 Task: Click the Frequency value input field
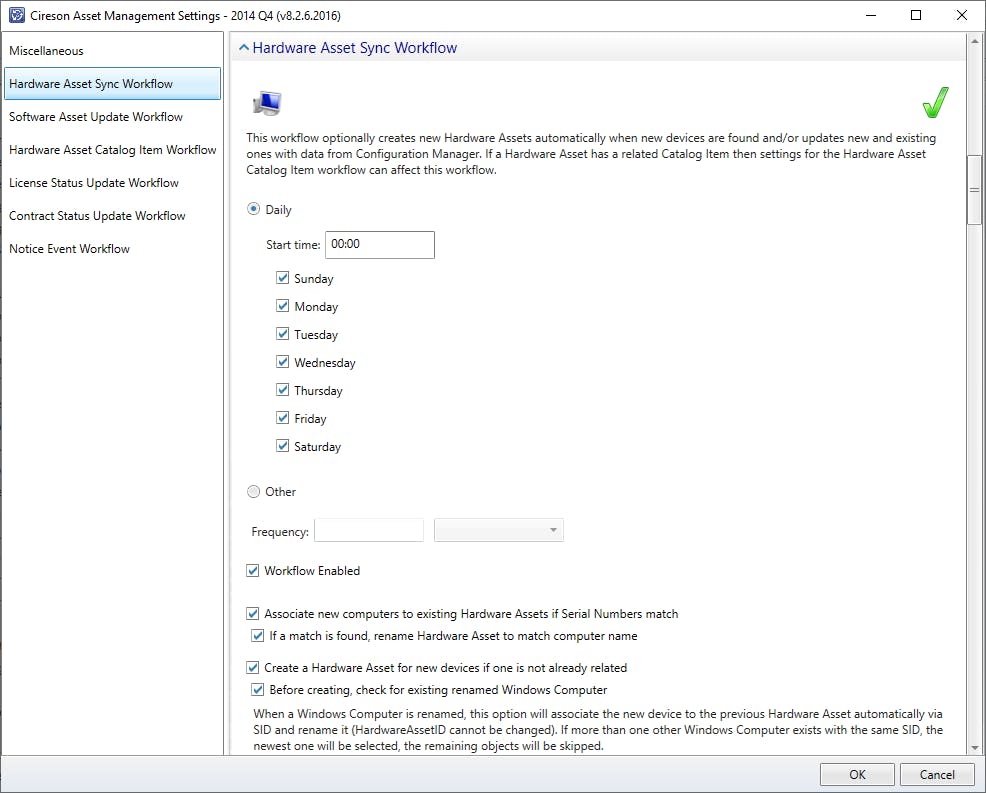[369, 530]
